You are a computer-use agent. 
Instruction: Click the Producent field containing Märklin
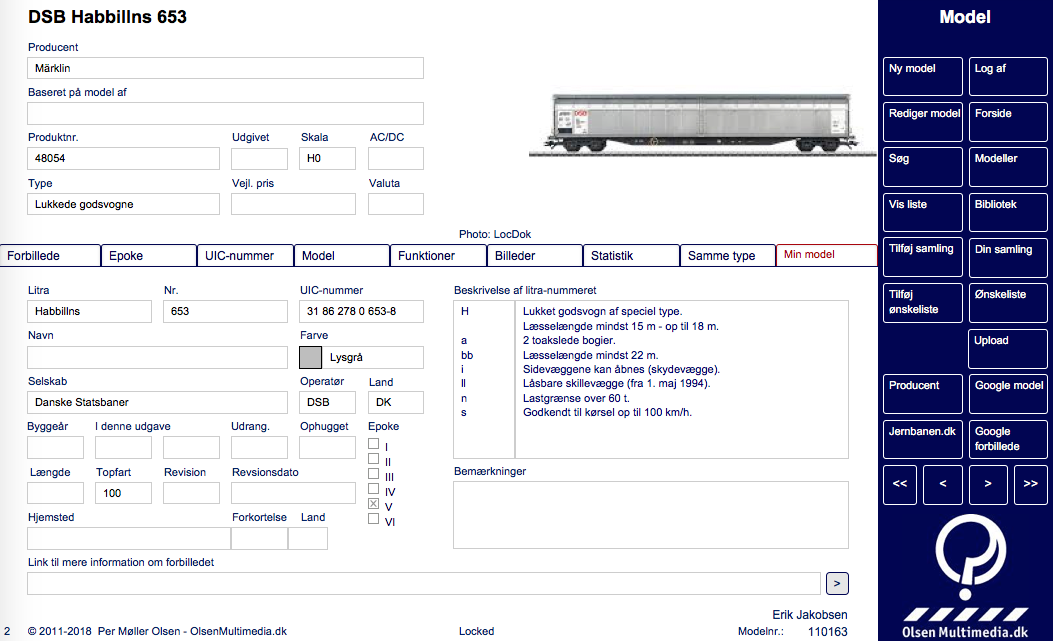226,68
